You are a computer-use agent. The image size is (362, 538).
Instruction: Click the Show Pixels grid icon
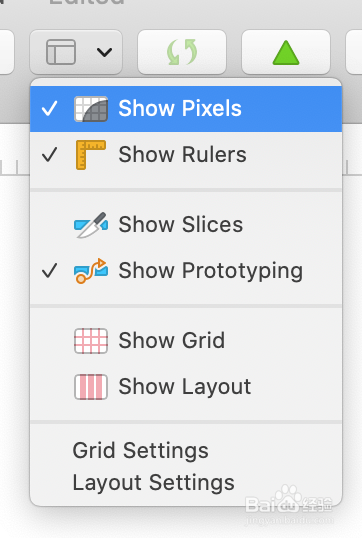pos(91,109)
